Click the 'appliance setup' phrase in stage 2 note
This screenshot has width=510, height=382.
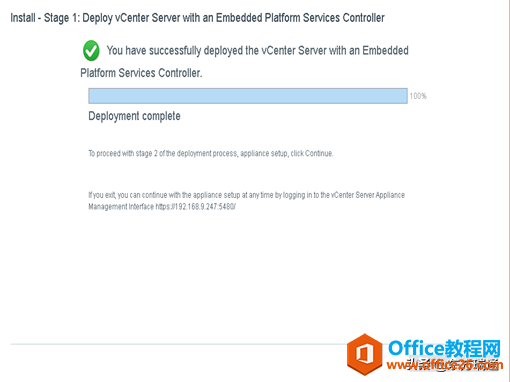click(263, 153)
